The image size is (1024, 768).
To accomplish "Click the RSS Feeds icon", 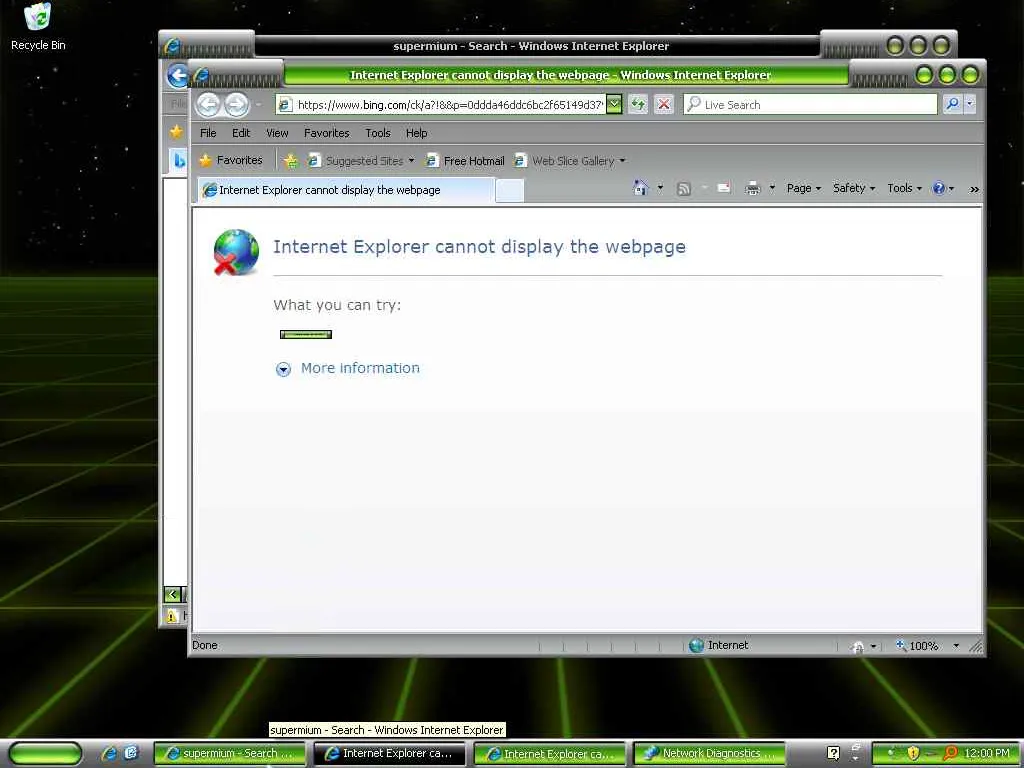I will [x=684, y=189].
